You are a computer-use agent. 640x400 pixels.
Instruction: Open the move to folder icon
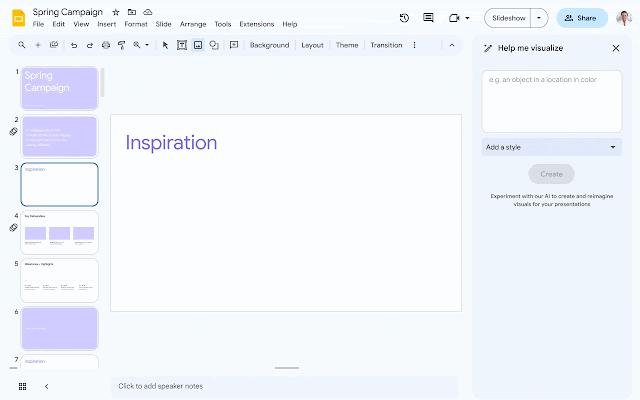point(131,12)
